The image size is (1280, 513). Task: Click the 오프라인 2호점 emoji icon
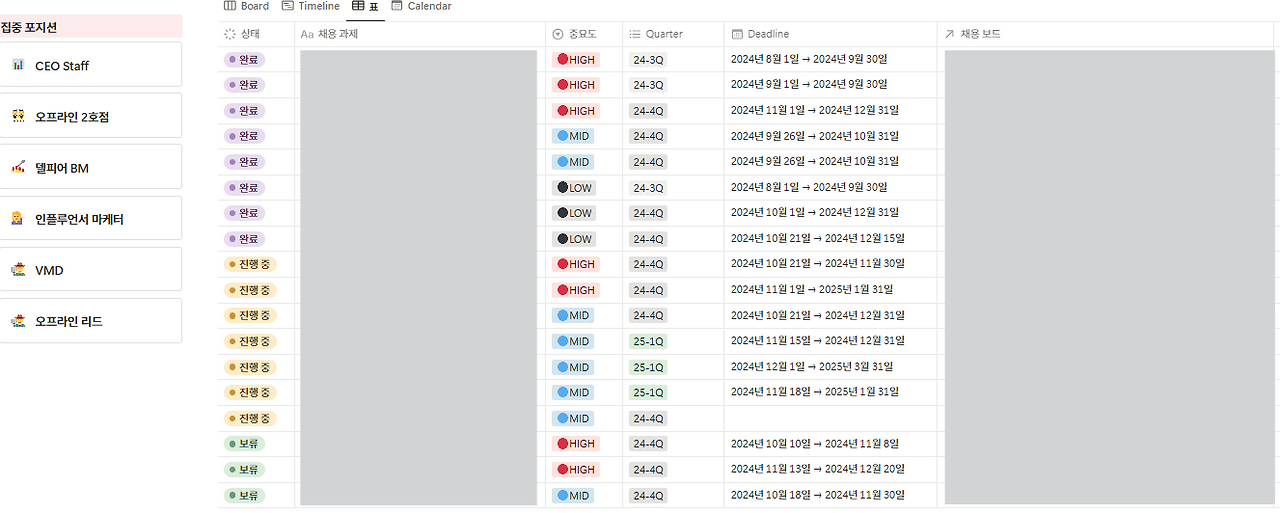coord(18,116)
